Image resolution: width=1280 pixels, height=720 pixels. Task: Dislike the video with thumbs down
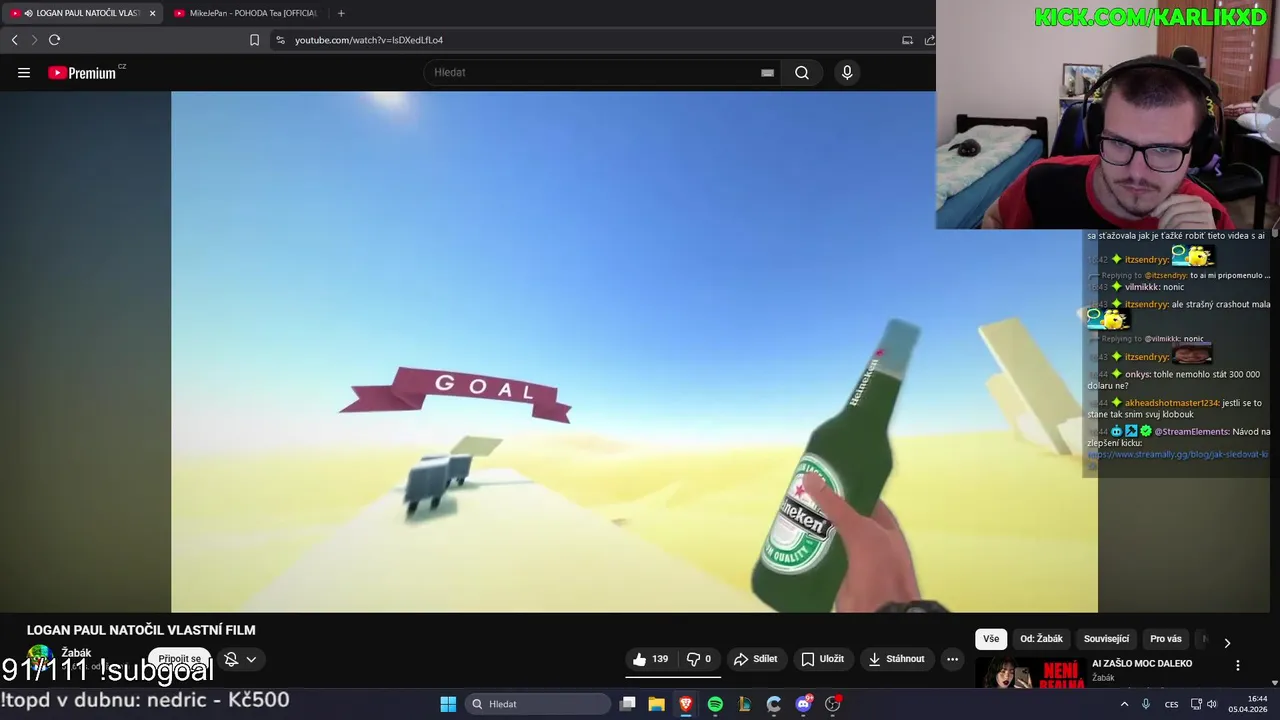coord(699,659)
